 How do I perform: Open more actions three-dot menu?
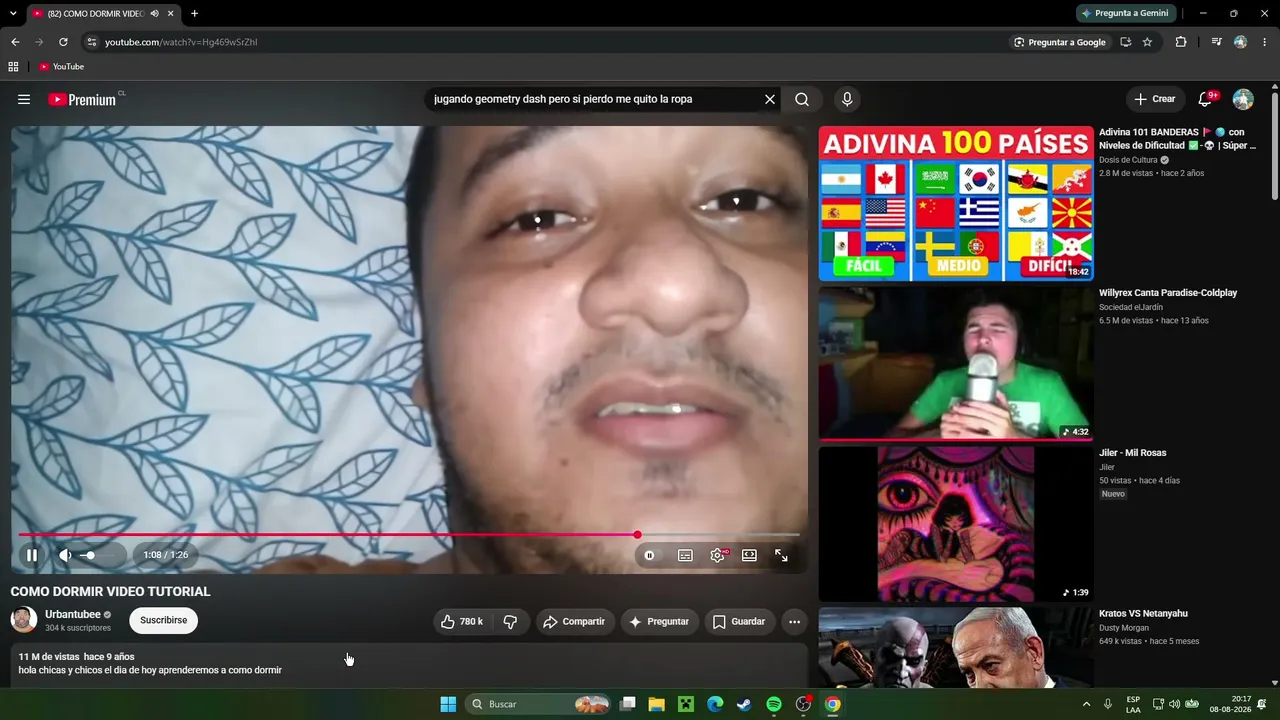click(x=794, y=621)
